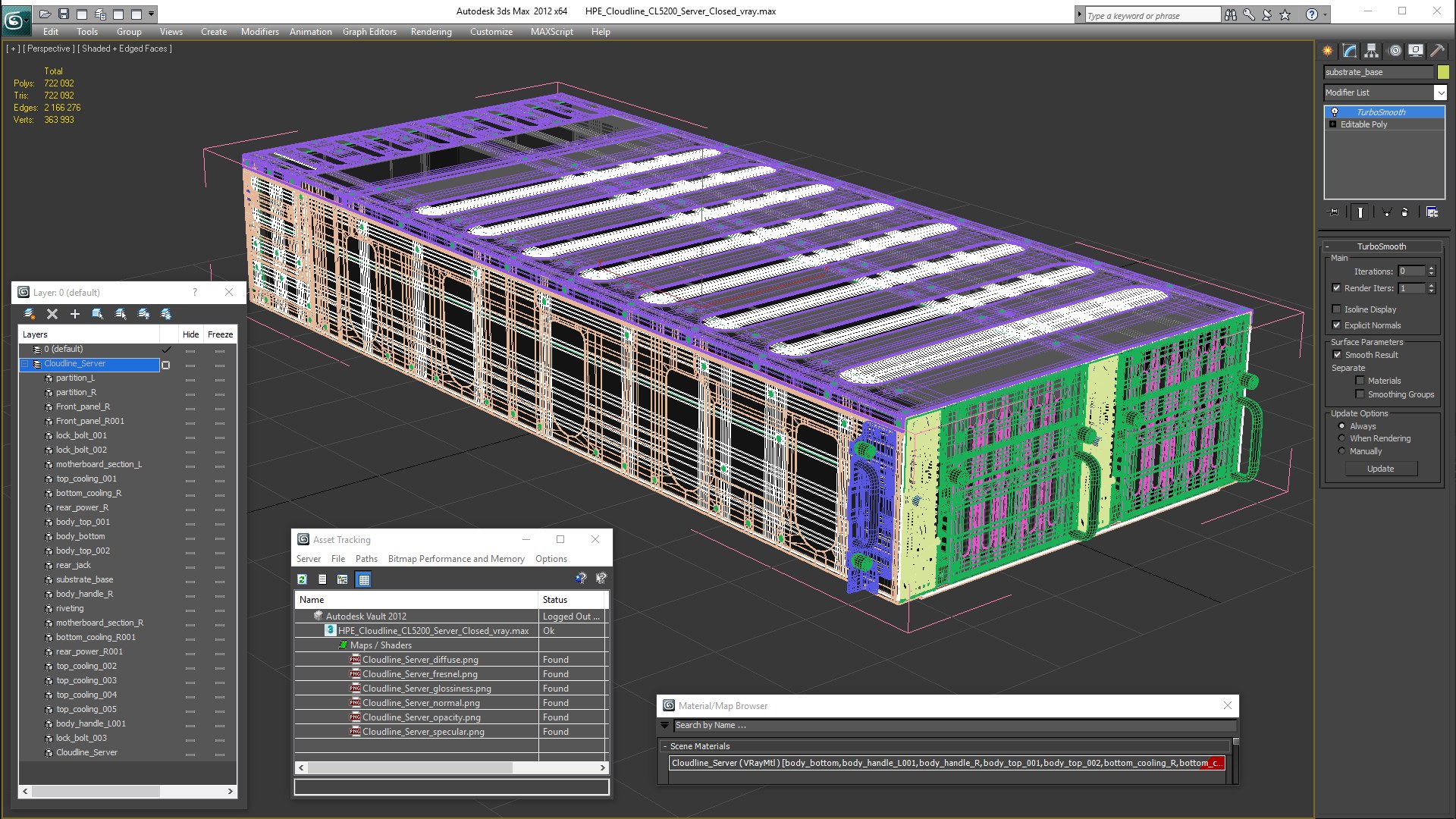This screenshot has height=819, width=1456.
Task: Open Bitmap Performance and Memory menu
Action: (456, 559)
